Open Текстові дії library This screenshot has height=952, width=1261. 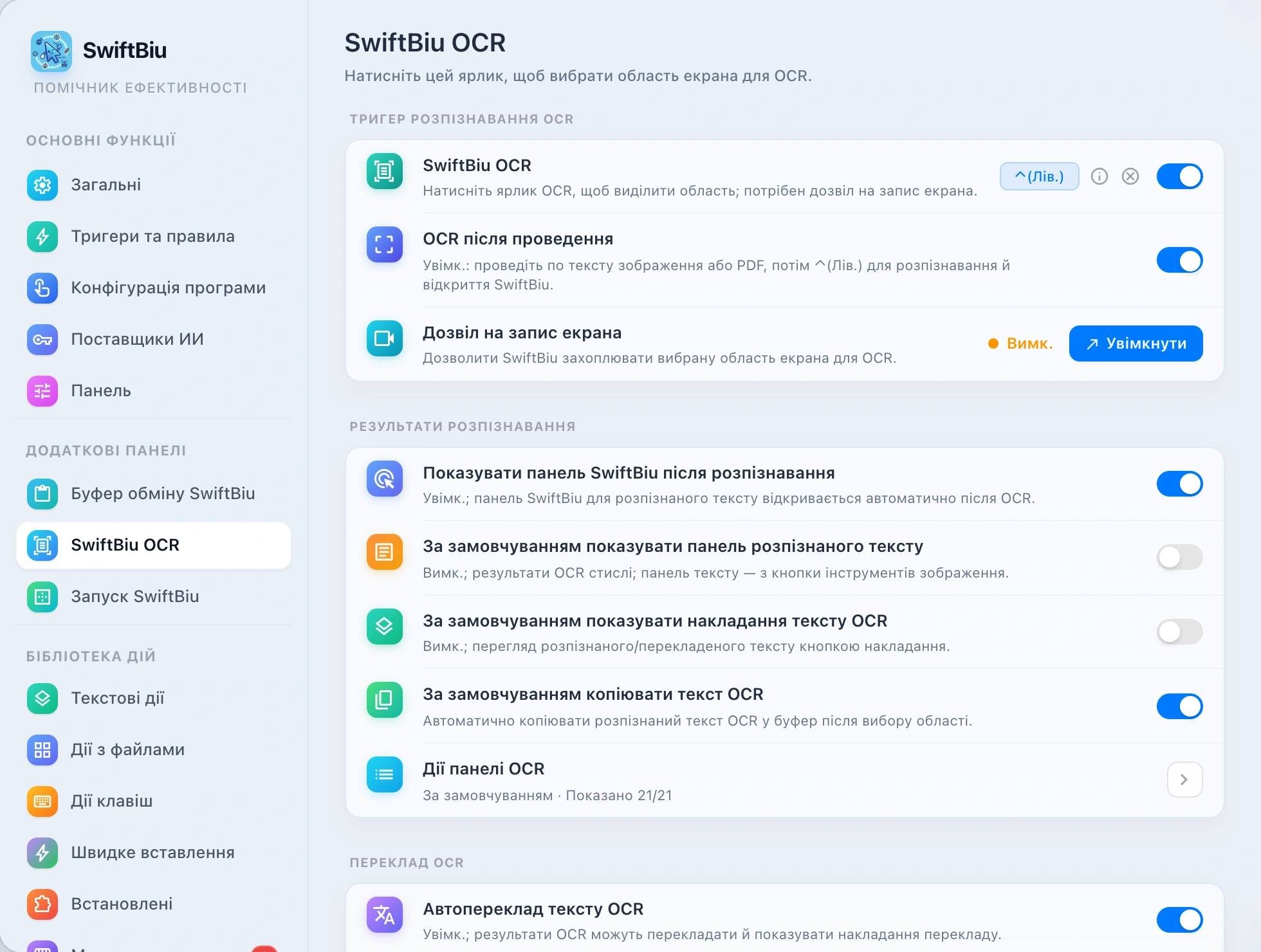tap(154, 699)
